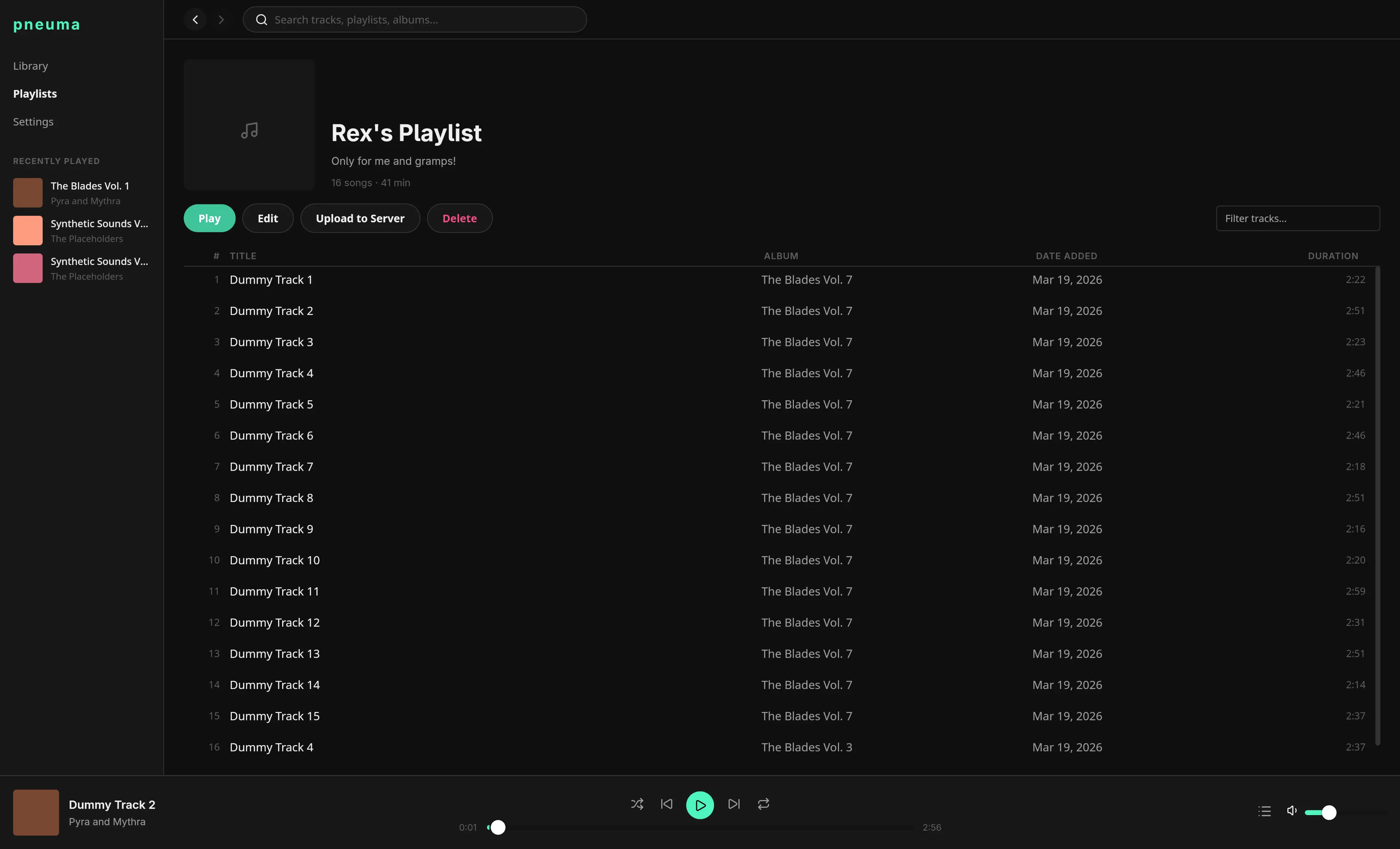Click the green Play playlist button

pyautogui.click(x=209, y=218)
